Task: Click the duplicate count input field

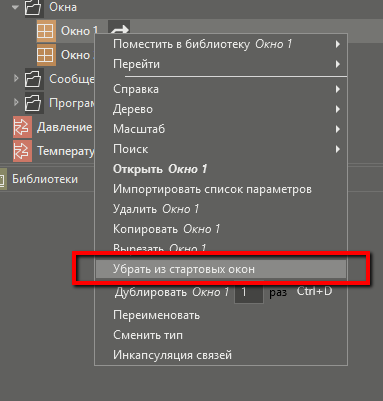Action: (249, 292)
